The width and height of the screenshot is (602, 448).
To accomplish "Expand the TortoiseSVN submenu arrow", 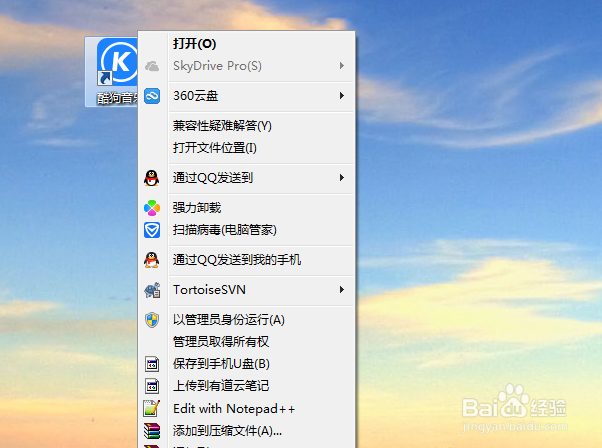I will (342, 289).
